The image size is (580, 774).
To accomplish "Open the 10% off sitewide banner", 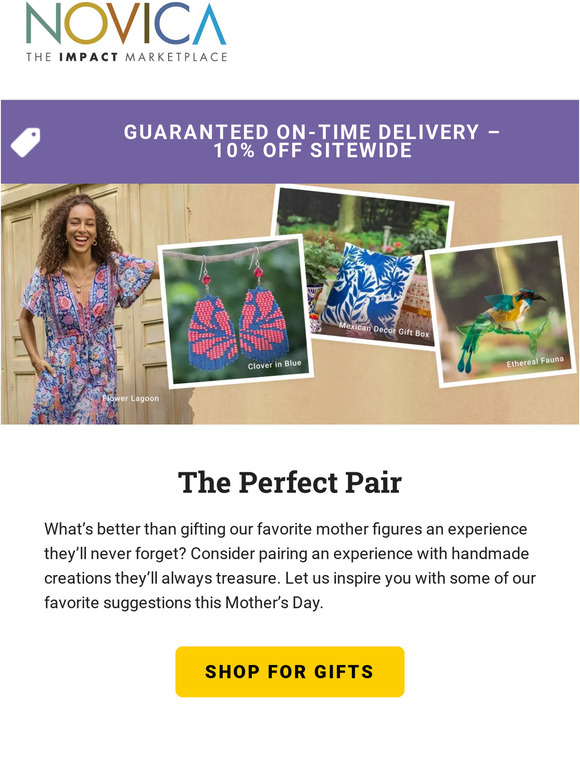I will [x=290, y=142].
